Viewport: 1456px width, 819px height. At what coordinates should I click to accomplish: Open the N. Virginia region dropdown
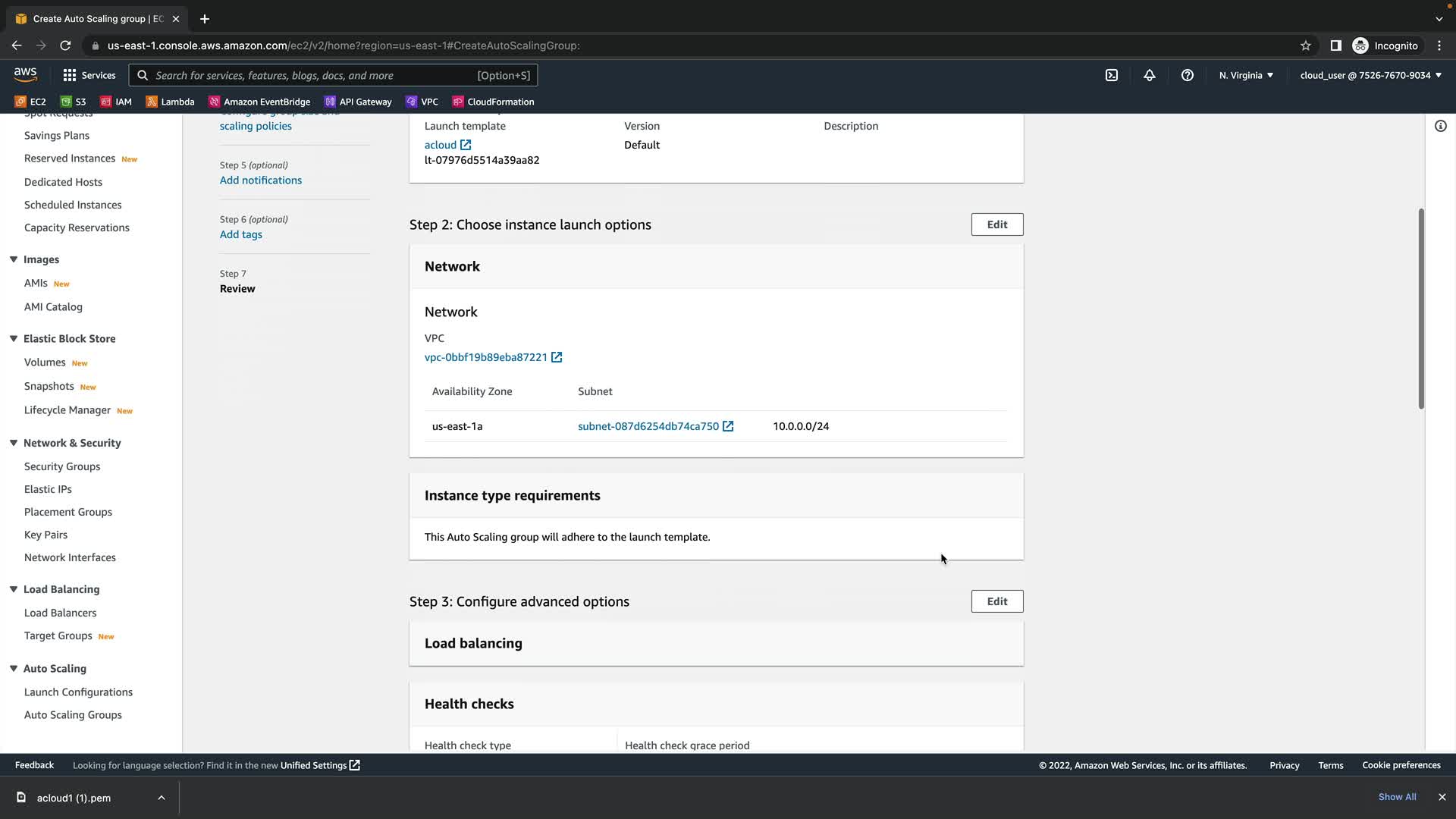pos(1246,75)
